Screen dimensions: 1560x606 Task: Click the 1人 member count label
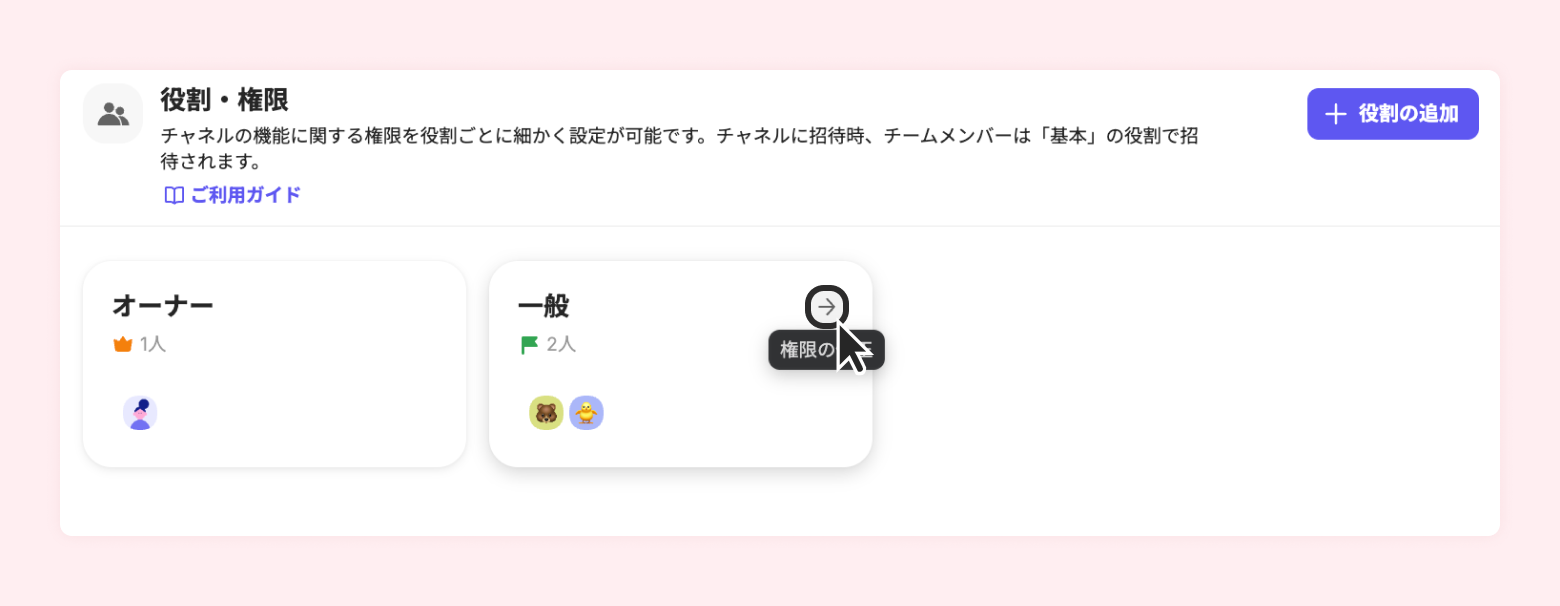(153, 344)
